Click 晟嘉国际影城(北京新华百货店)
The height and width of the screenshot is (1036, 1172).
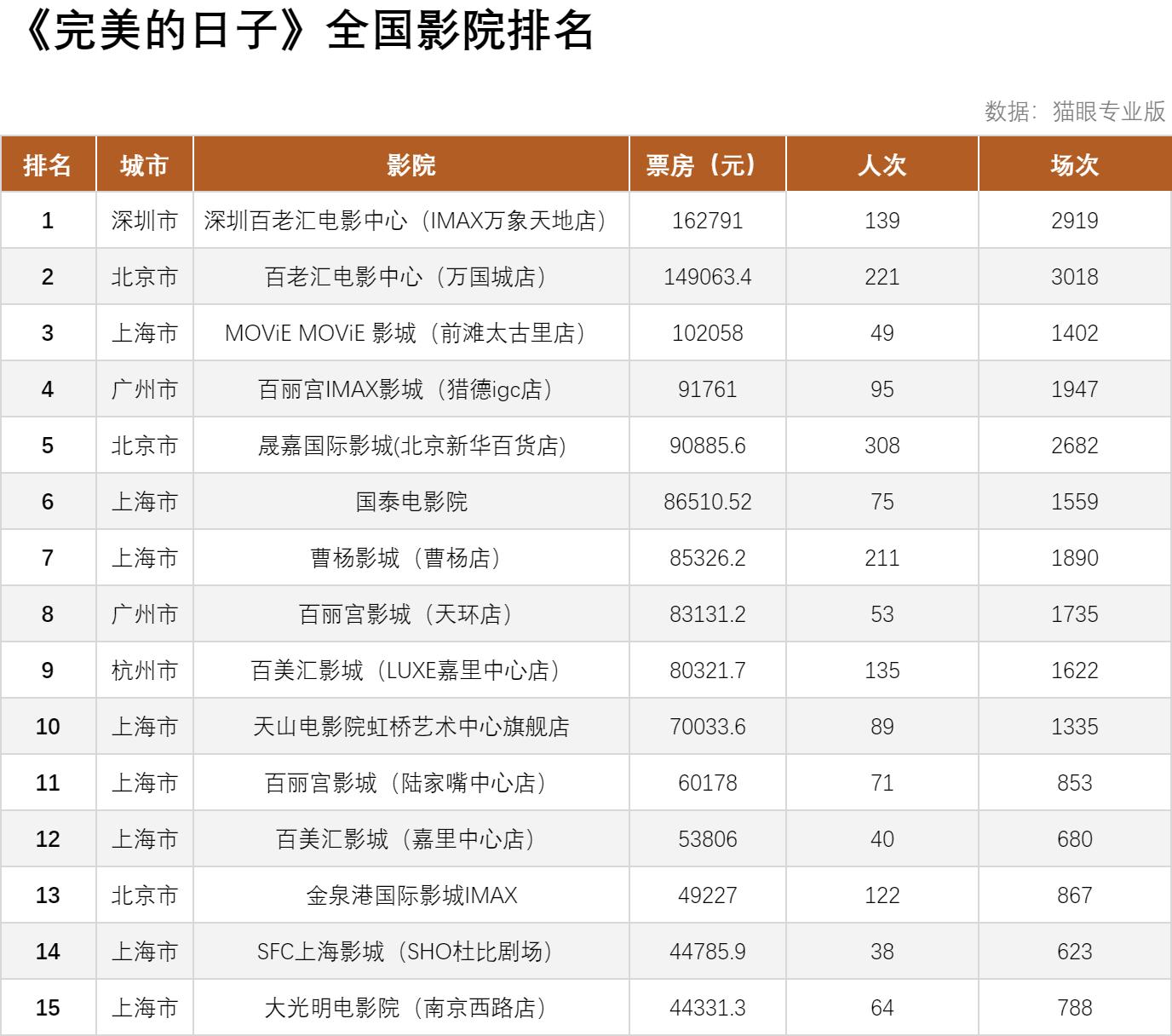pos(411,446)
